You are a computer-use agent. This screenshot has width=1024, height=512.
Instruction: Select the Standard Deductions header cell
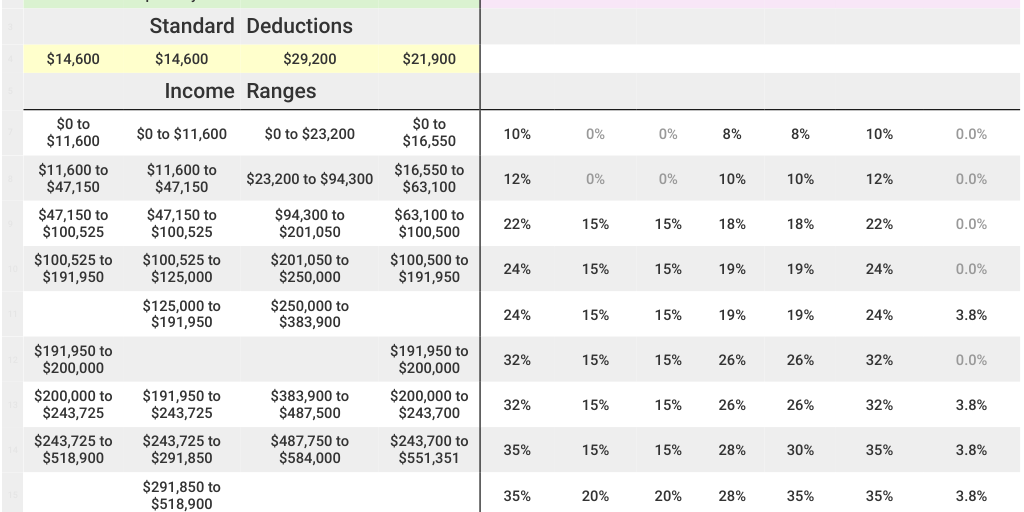(251, 26)
